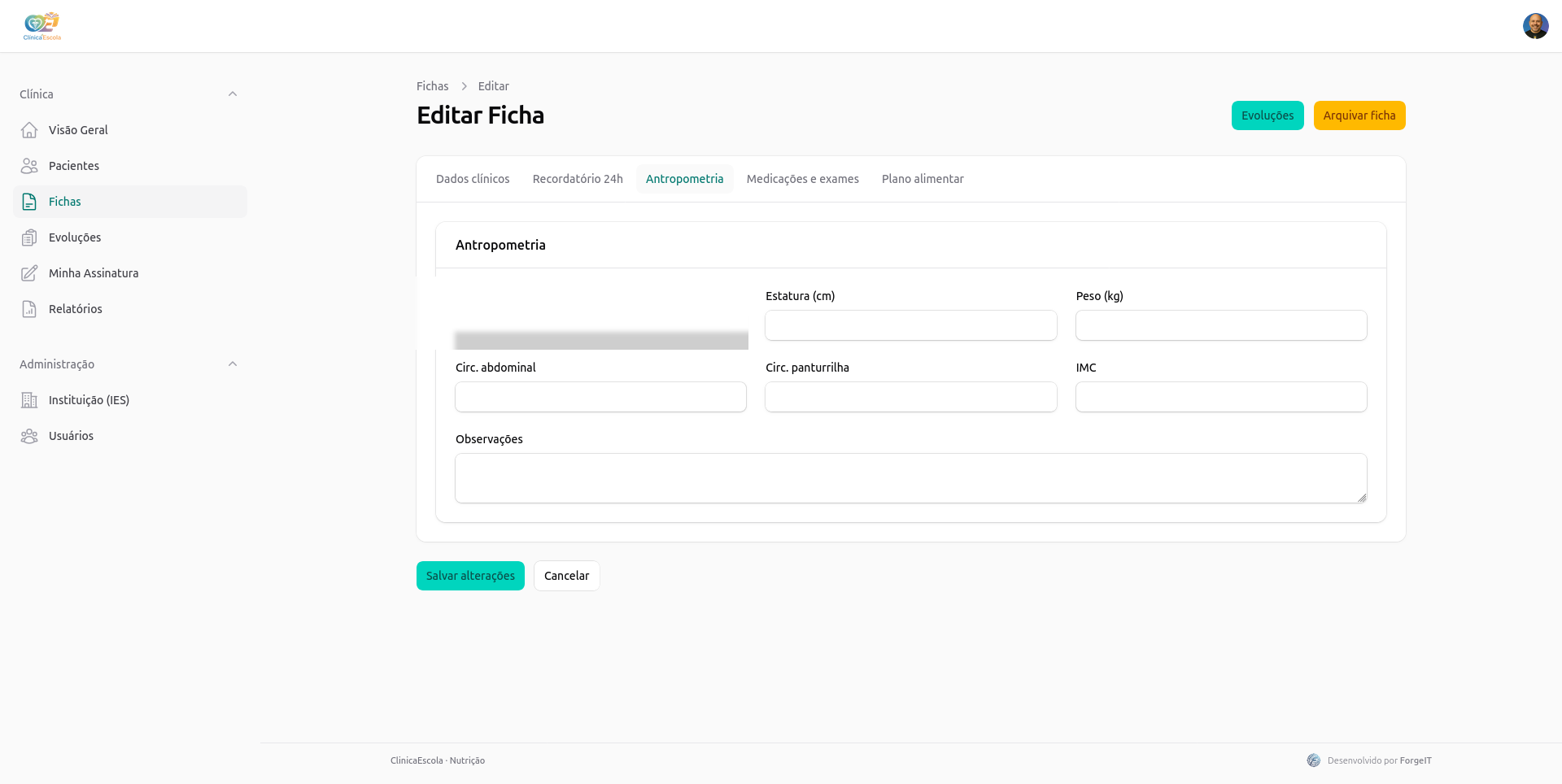Open Fichas breadcrumb link
The height and width of the screenshot is (784, 1562).
tap(433, 86)
